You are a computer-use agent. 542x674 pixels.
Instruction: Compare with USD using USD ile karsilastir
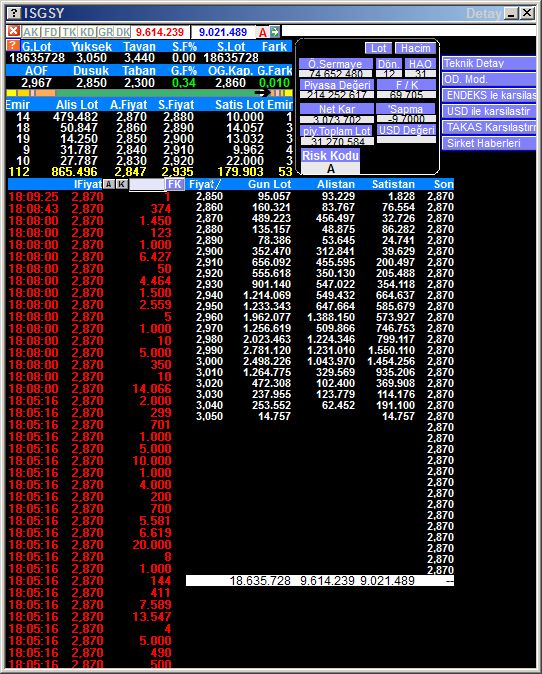point(489,111)
